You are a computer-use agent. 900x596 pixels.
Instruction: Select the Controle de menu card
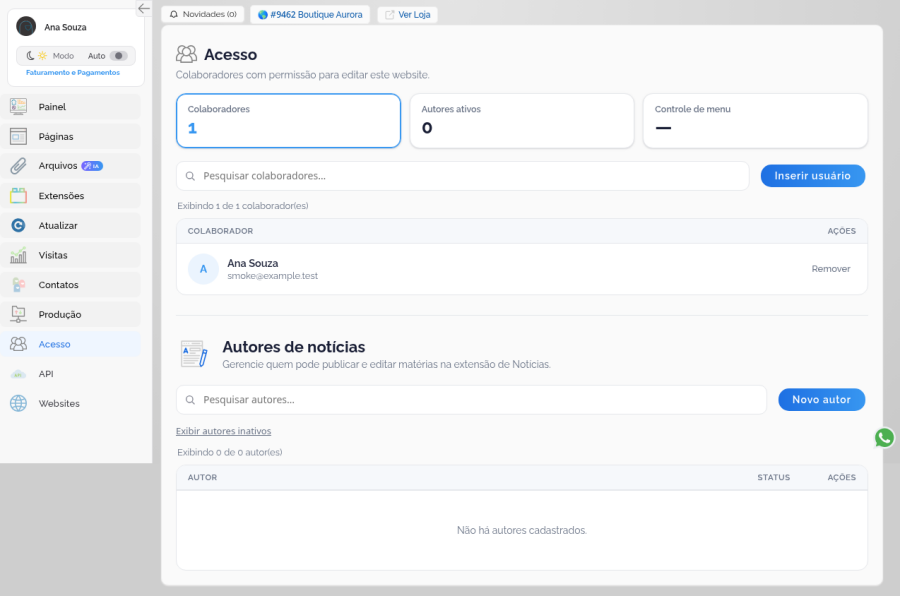coord(755,121)
